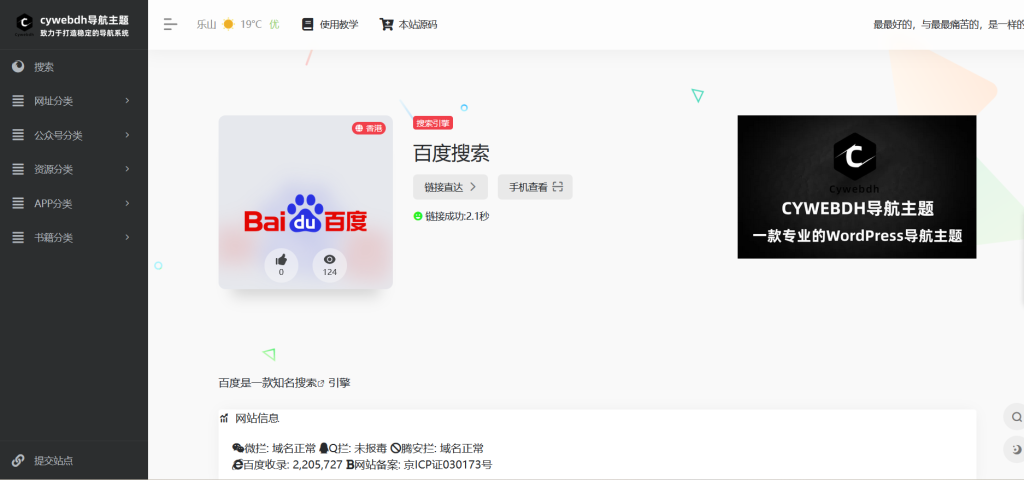Click the eye views icon showing 124
1024x480 pixels.
(330, 260)
